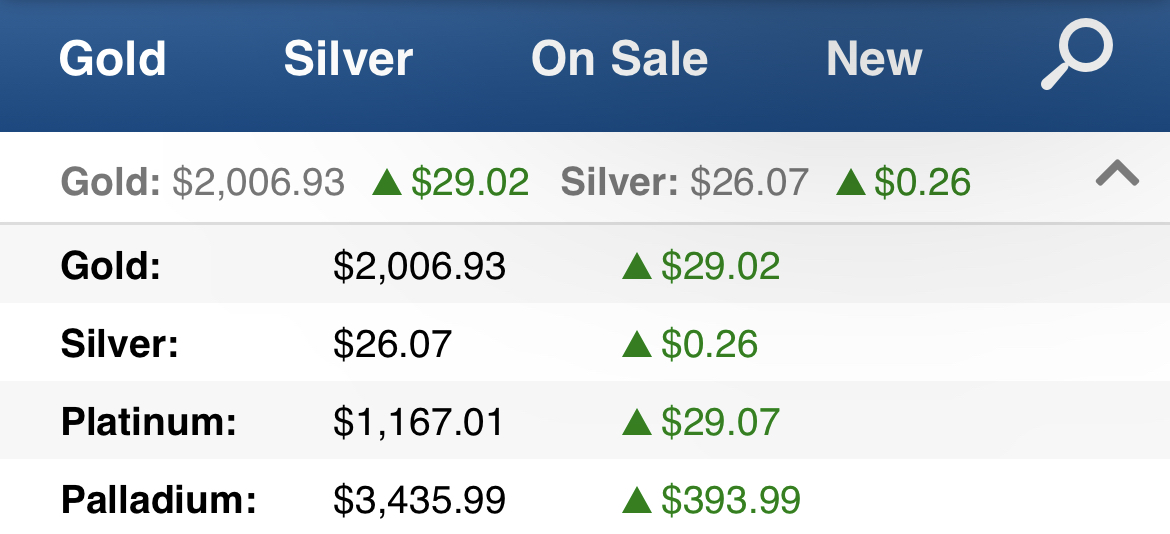This screenshot has height=534, width=1170.
Task: Click the green arrow beside Silver $0.26 in ticker
Action: coord(851,182)
